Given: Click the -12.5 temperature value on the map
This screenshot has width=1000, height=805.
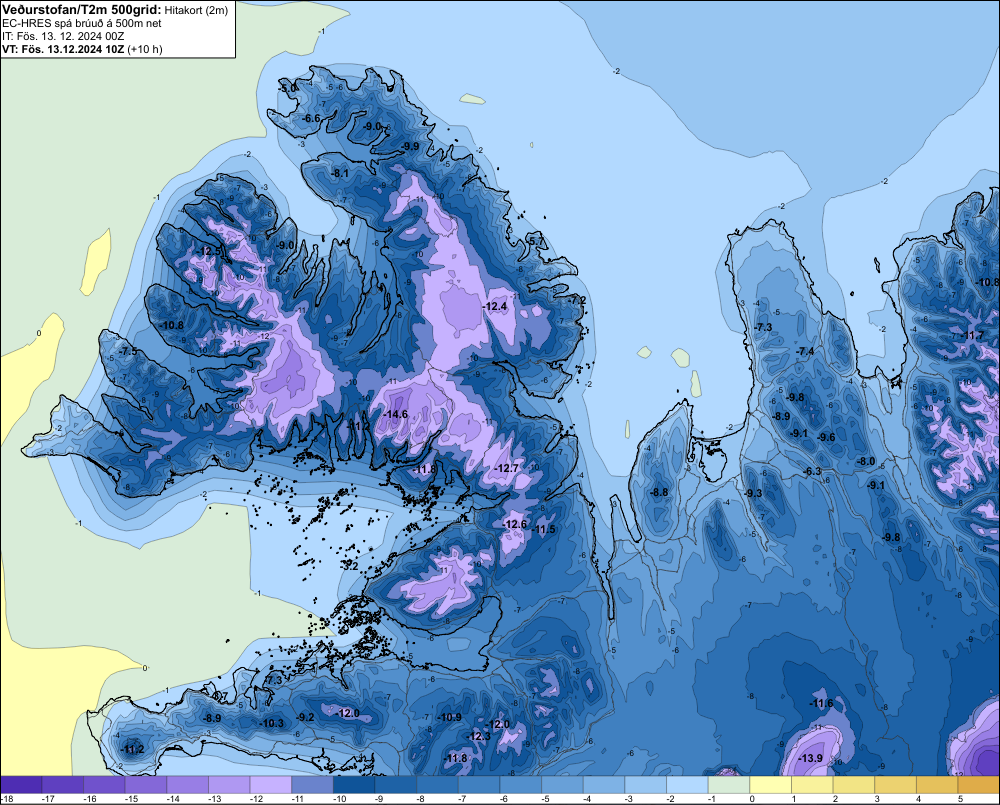Looking at the screenshot, I should pos(209,251).
